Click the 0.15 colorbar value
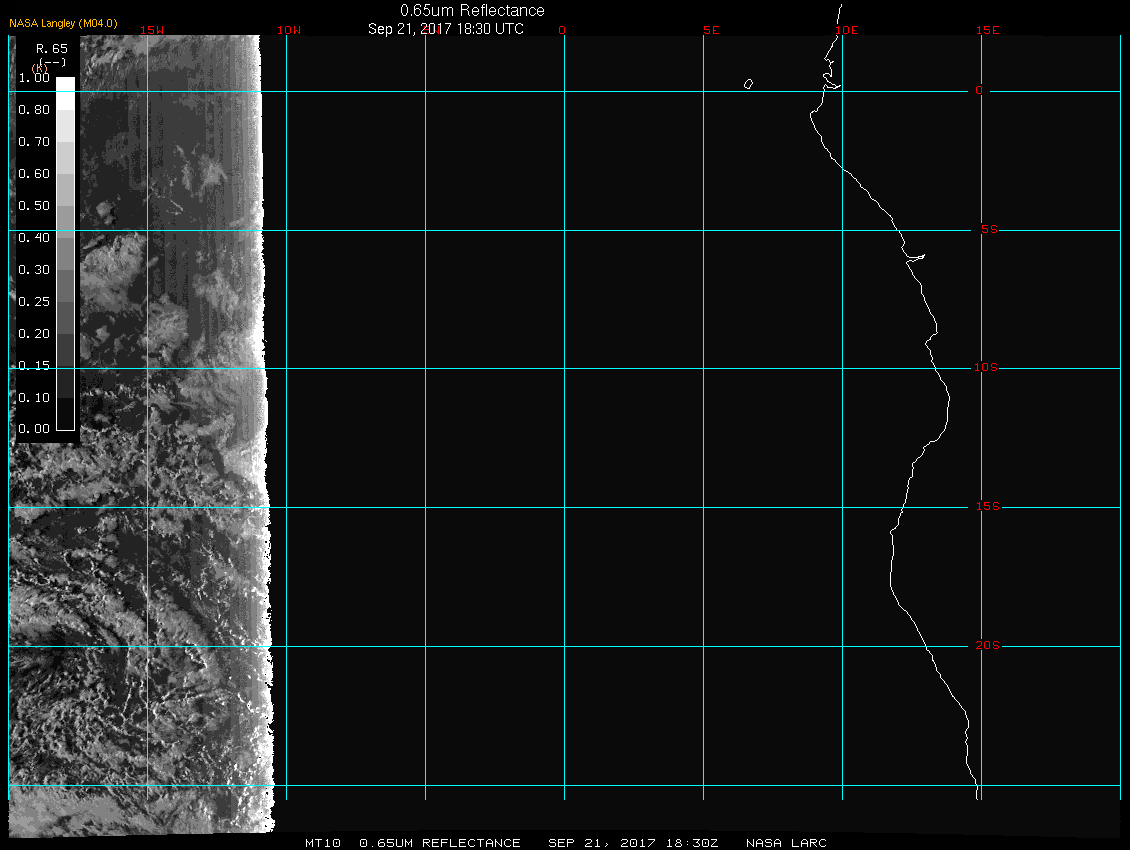The height and width of the screenshot is (850, 1130). pyautogui.click(x=34, y=366)
